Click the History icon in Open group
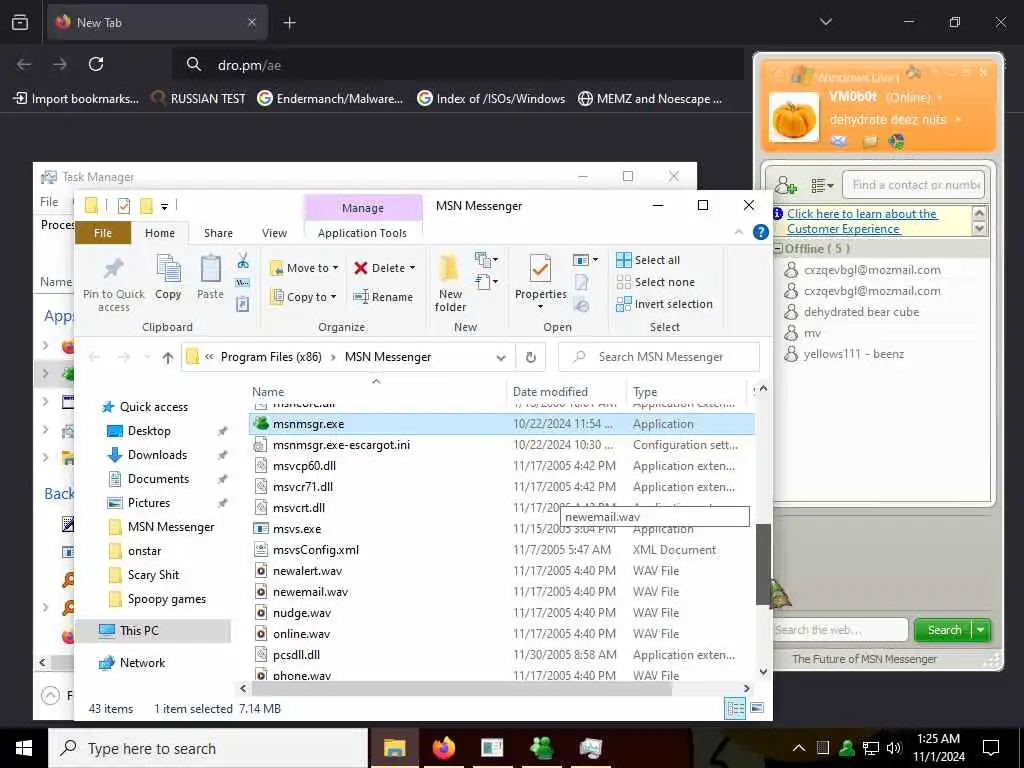Viewport: 1024px width, 768px height. tap(581, 304)
